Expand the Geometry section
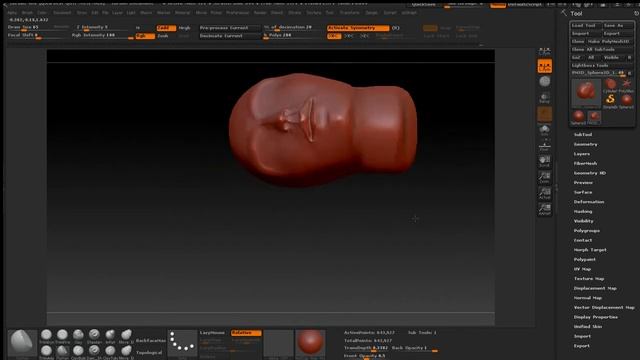640x360 pixels. [x=585, y=144]
